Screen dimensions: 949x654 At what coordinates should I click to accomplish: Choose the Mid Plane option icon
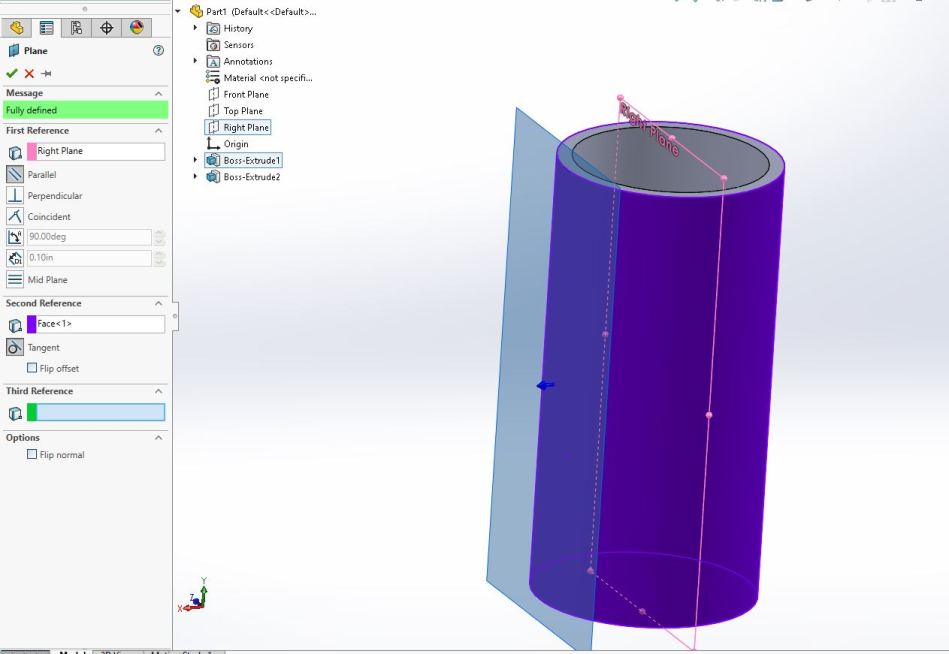pos(15,280)
